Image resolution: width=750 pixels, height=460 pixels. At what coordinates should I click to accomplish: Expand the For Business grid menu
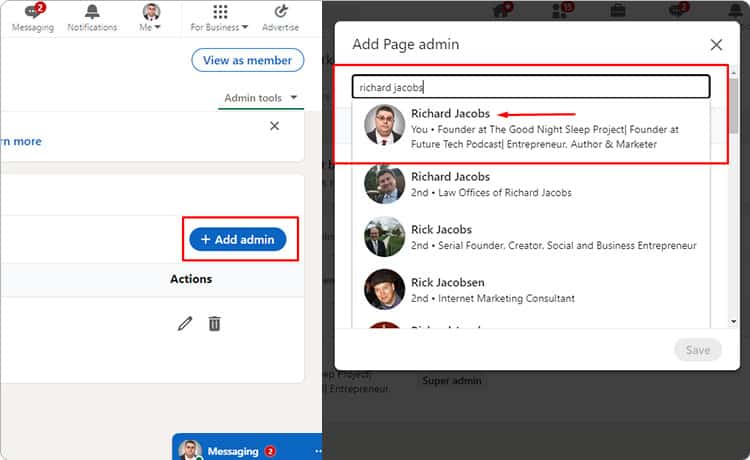tap(220, 17)
